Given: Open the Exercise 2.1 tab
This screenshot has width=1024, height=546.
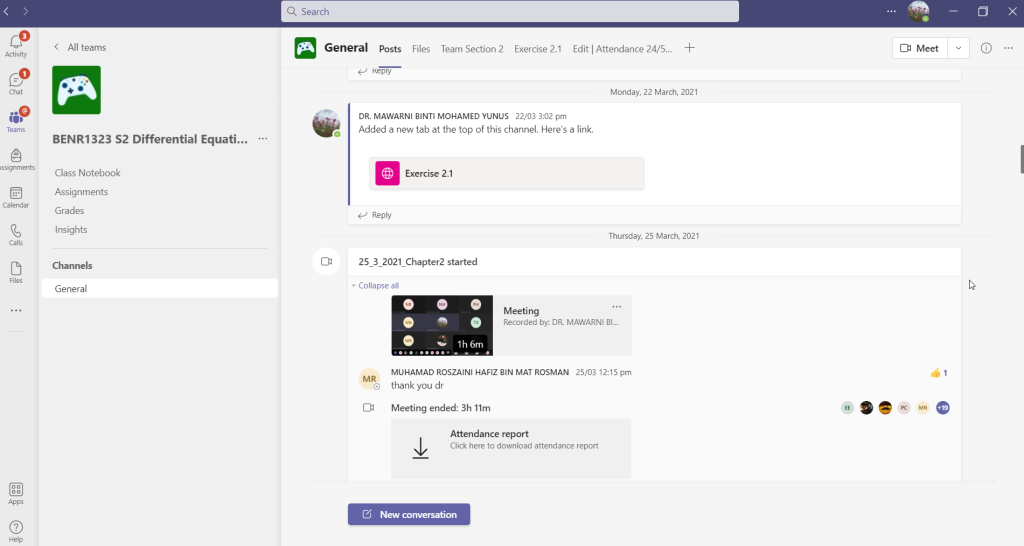Looking at the screenshot, I should pyautogui.click(x=538, y=49).
